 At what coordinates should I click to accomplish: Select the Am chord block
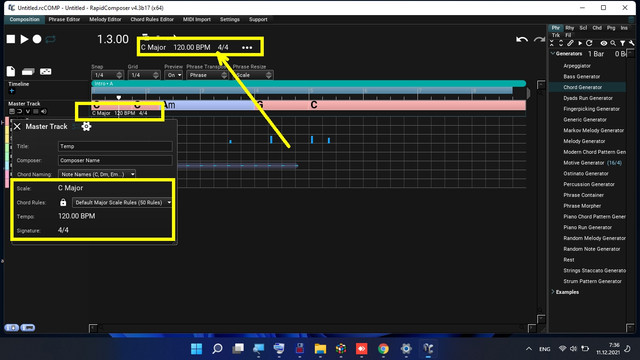(x=208, y=105)
